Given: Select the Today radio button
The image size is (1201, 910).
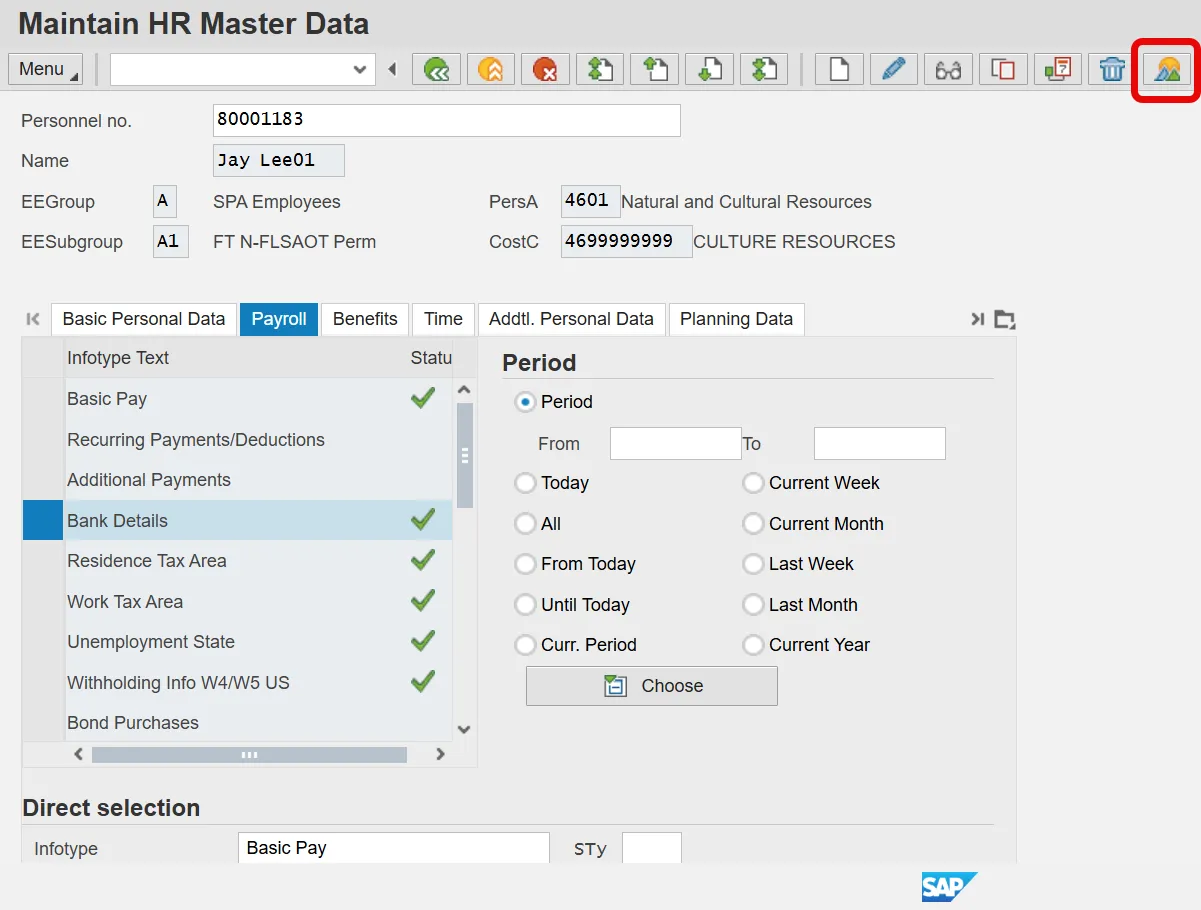Looking at the screenshot, I should point(525,483).
